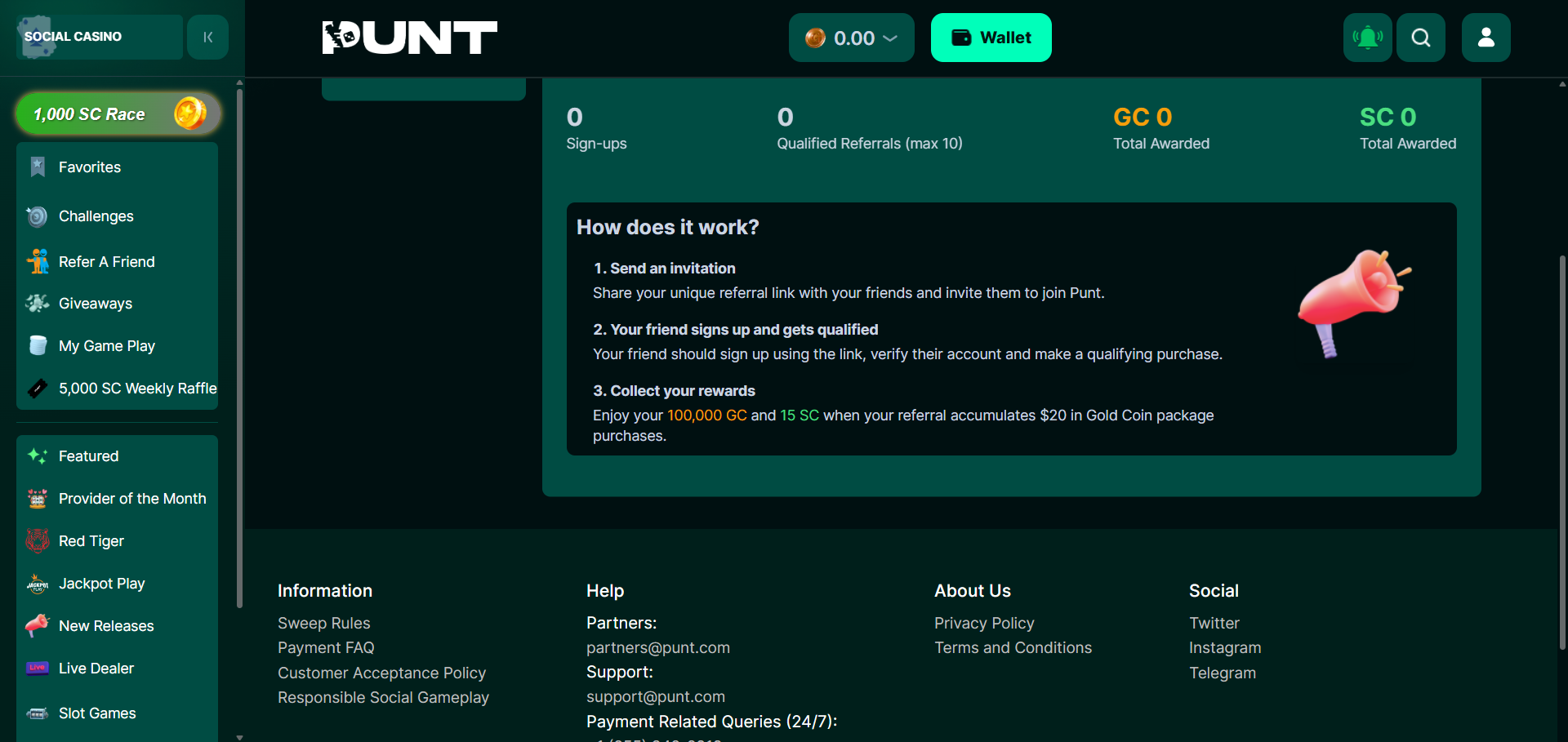Open Sweep Rules link
Screen dimensions: 1568x742
tap(323, 623)
